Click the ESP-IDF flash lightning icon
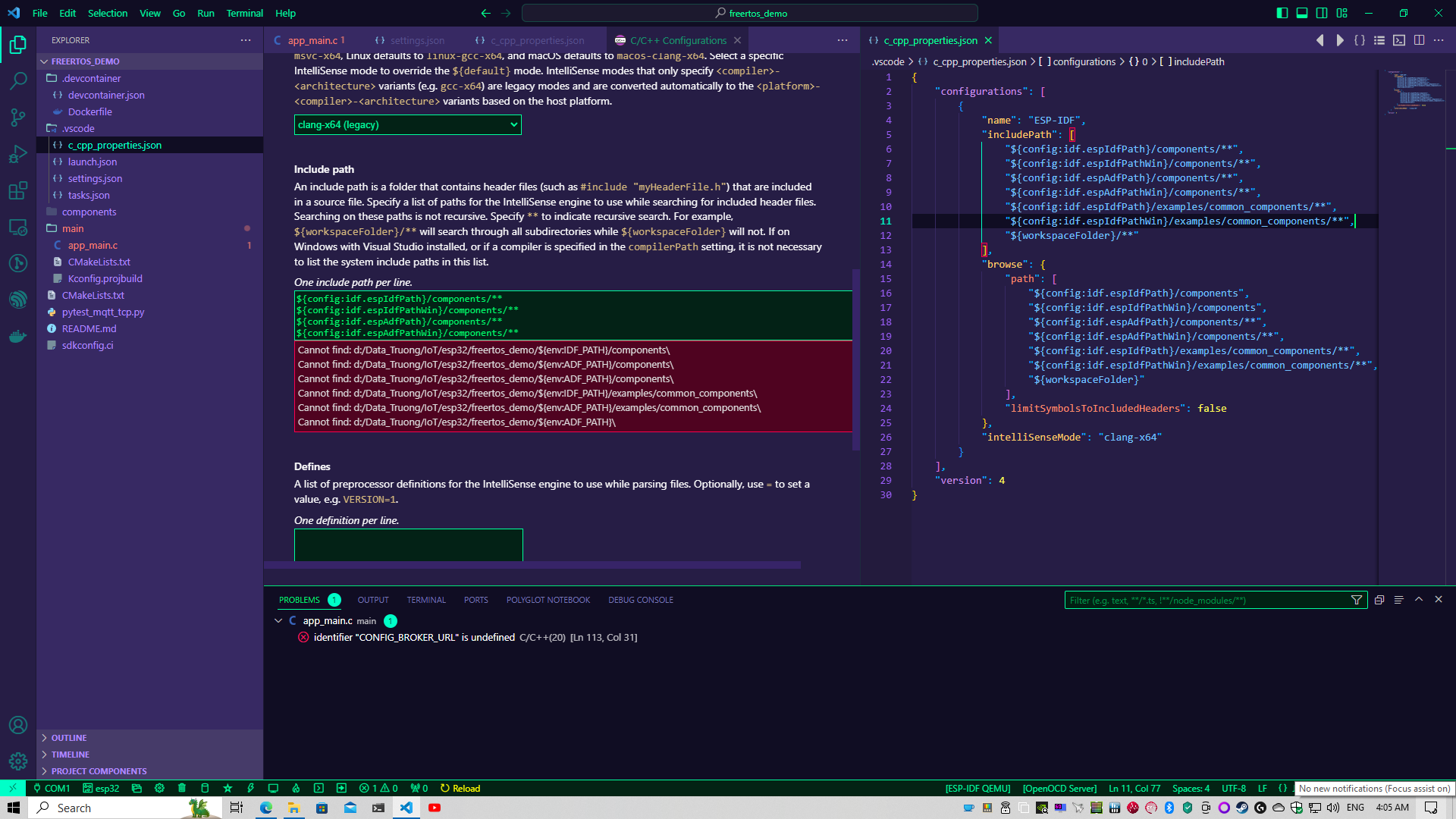This screenshot has height=819, width=1456. (x=250, y=788)
